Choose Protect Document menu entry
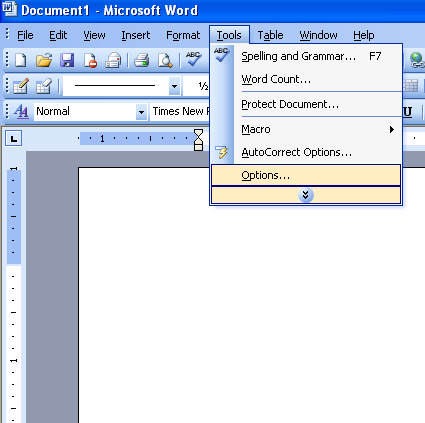The image size is (425, 423). click(306, 104)
